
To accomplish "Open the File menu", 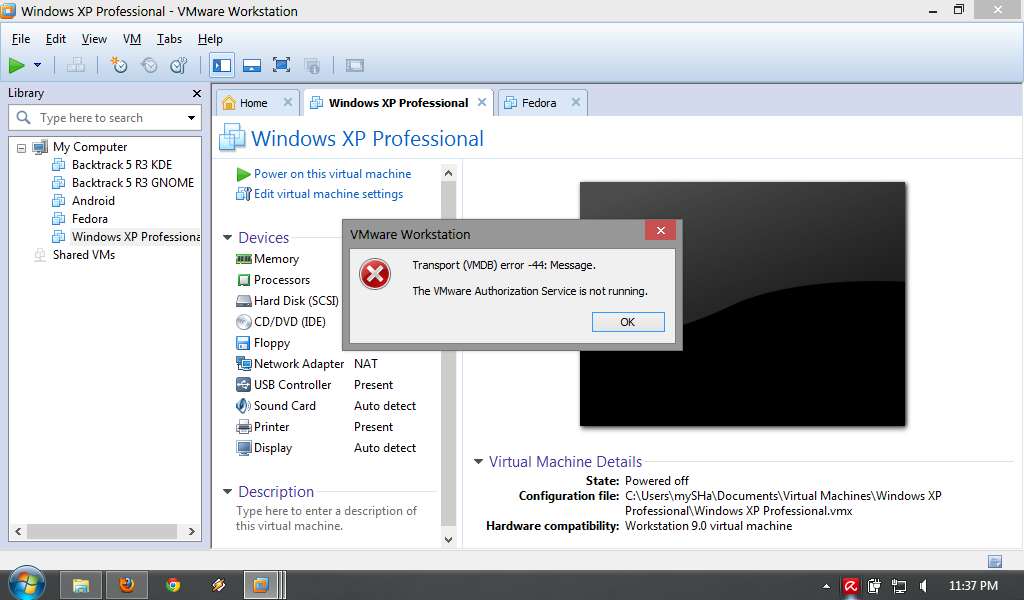I will [21, 39].
